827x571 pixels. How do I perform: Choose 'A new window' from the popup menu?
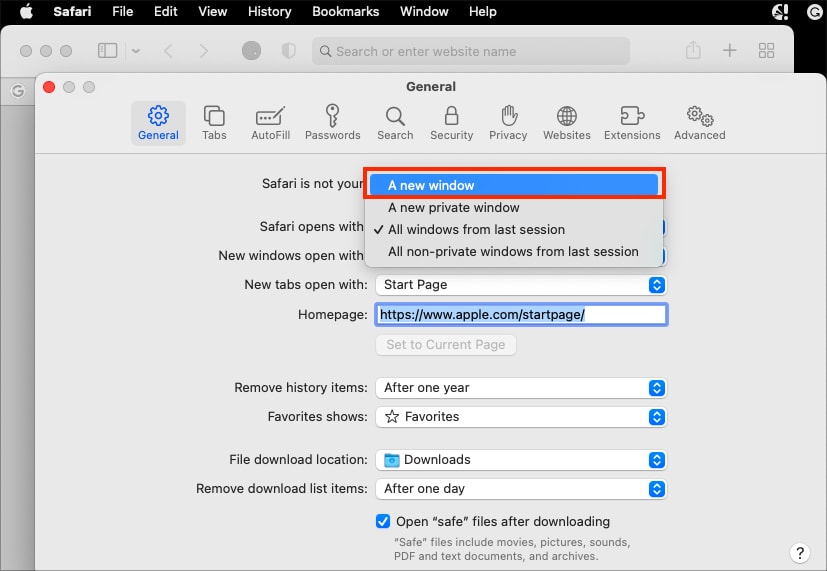click(x=514, y=185)
